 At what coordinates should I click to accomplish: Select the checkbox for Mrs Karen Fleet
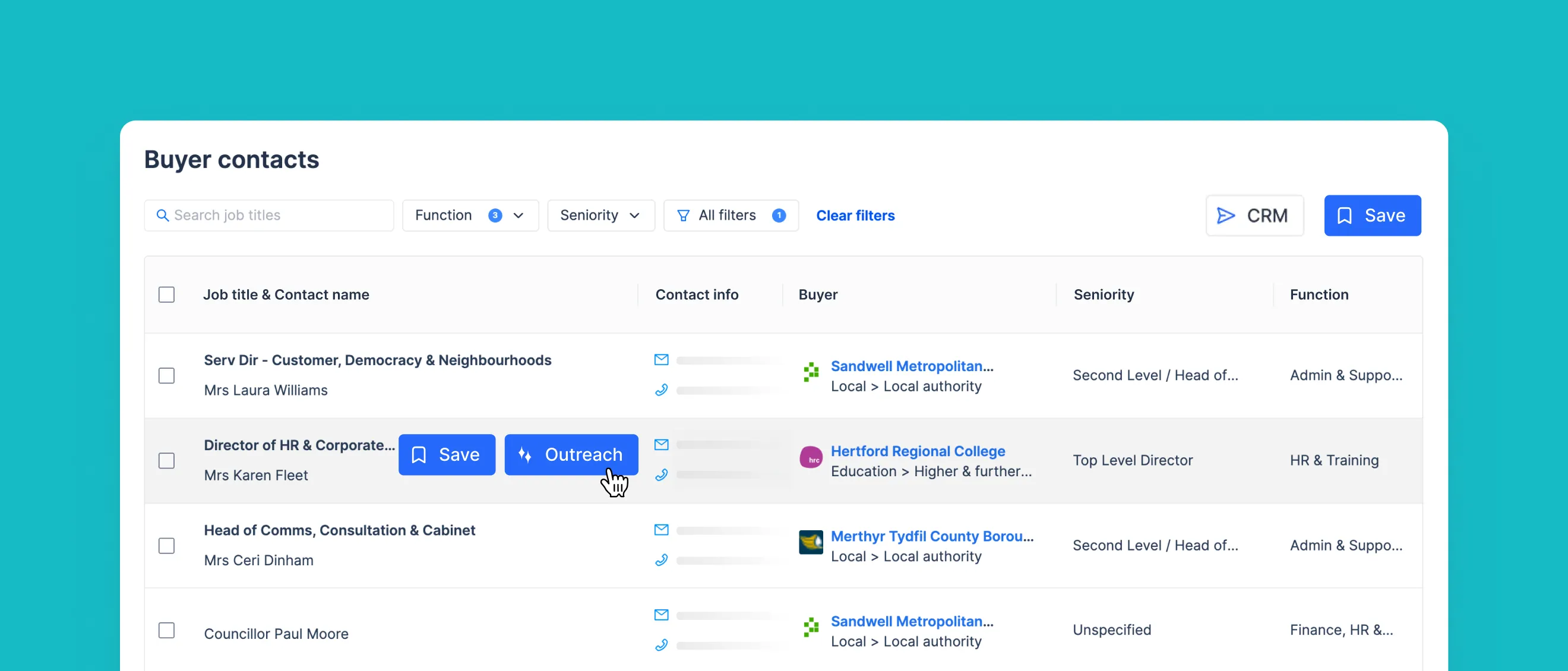coord(166,461)
